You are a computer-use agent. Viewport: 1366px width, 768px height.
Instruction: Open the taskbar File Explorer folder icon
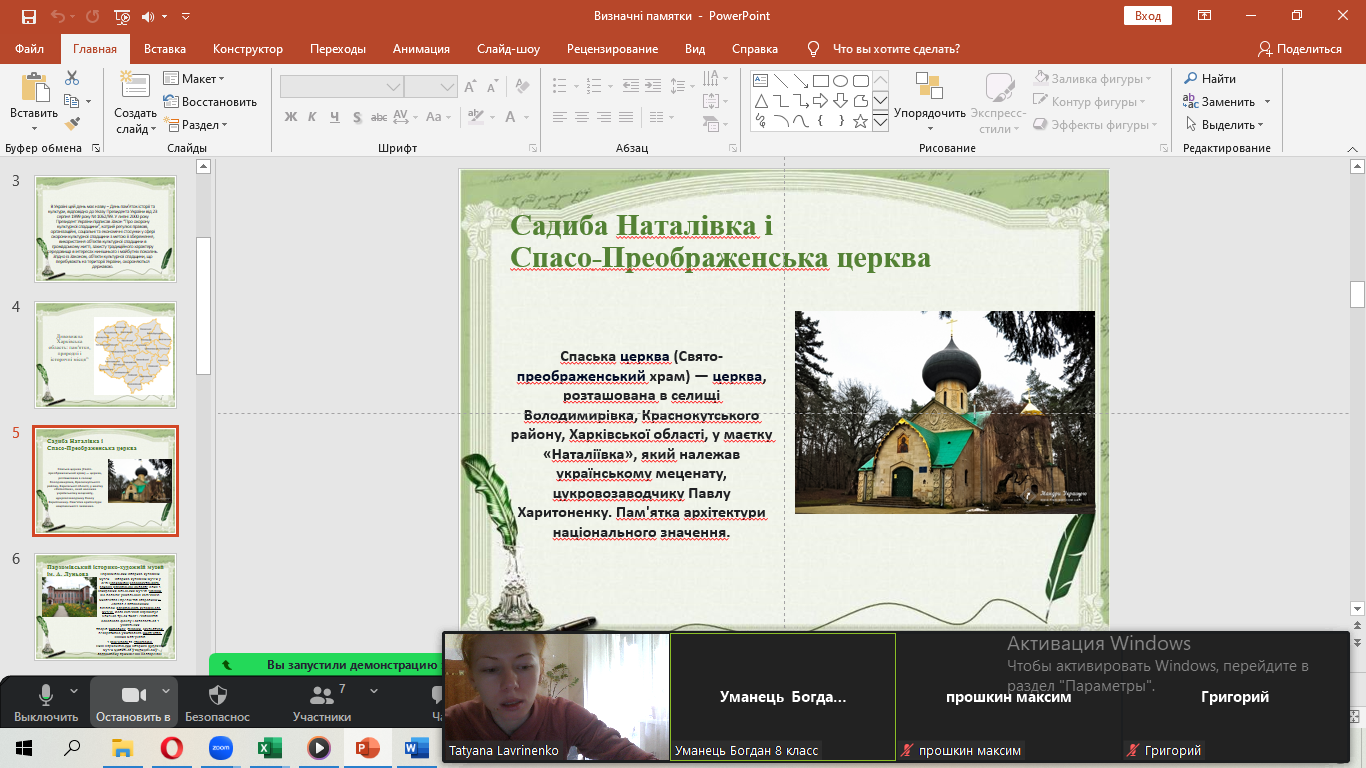tap(122, 747)
